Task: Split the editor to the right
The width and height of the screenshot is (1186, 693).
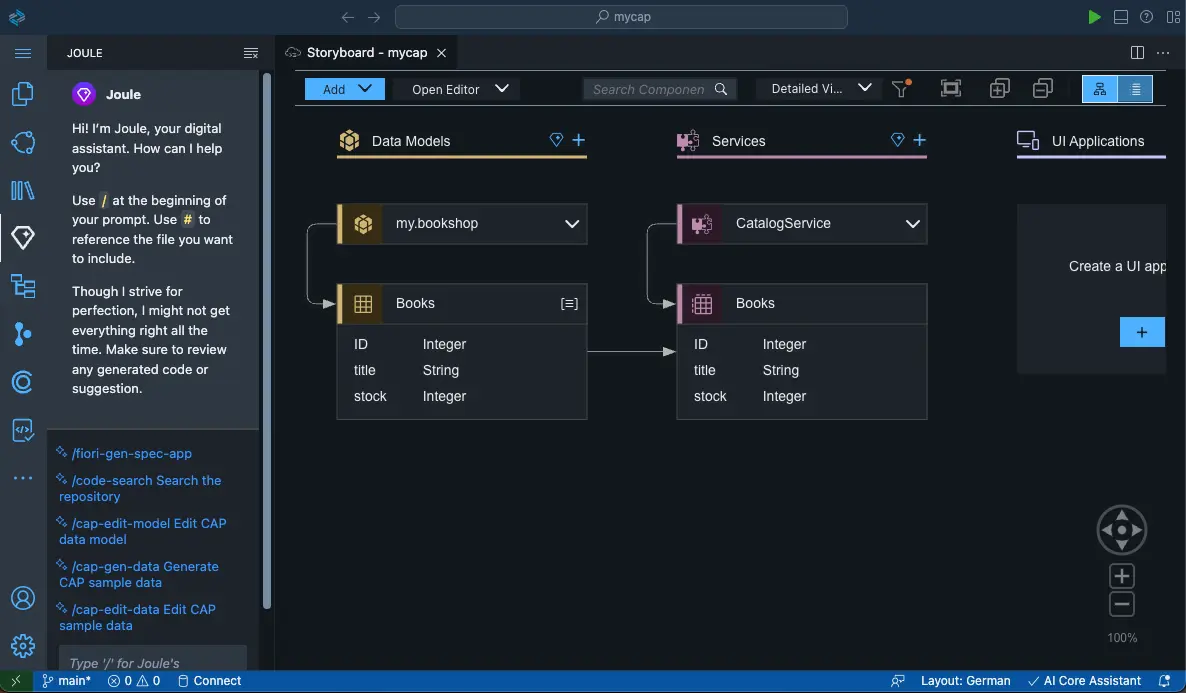Action: (x=1137, y=52)
